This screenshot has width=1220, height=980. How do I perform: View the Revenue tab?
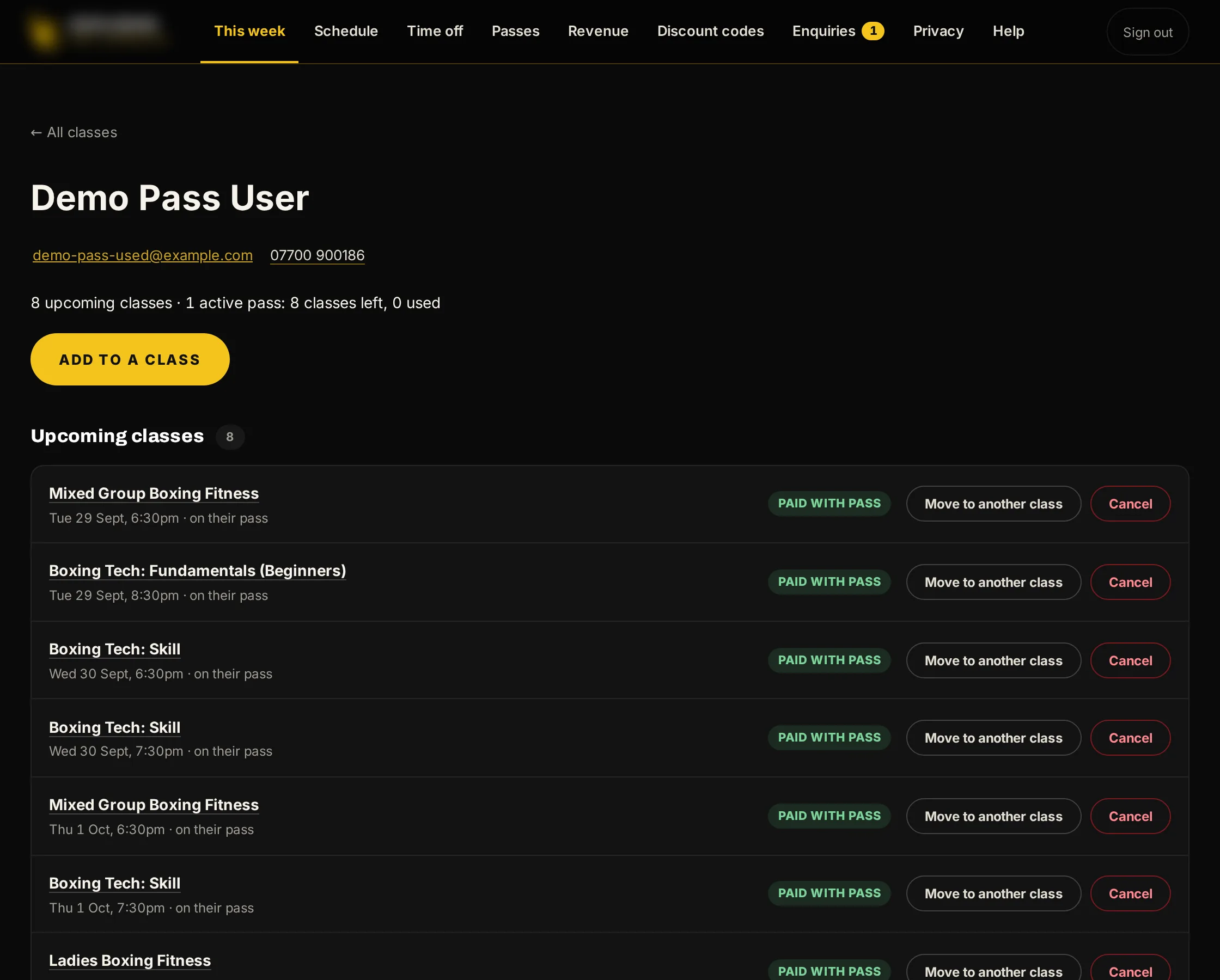pyautogui.click(x=597, y=31)
